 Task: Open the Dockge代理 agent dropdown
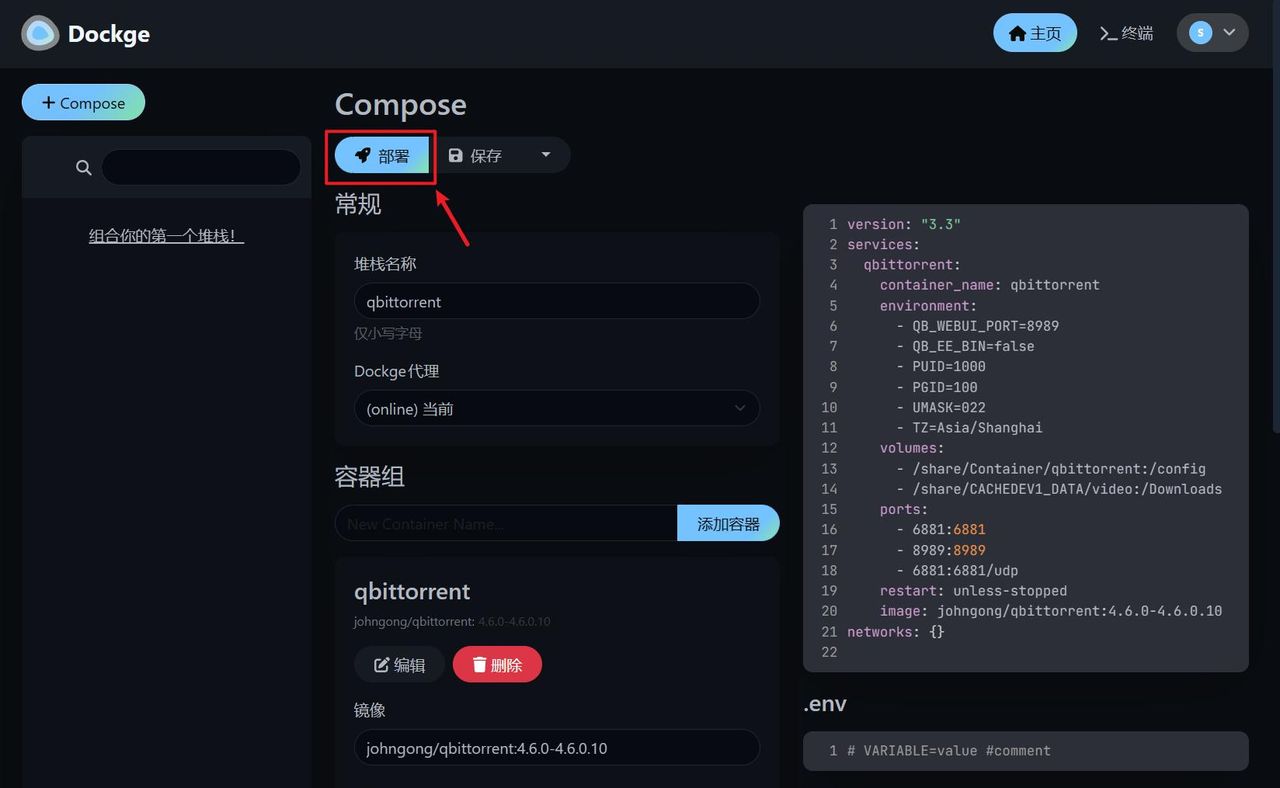click(557, 408)
